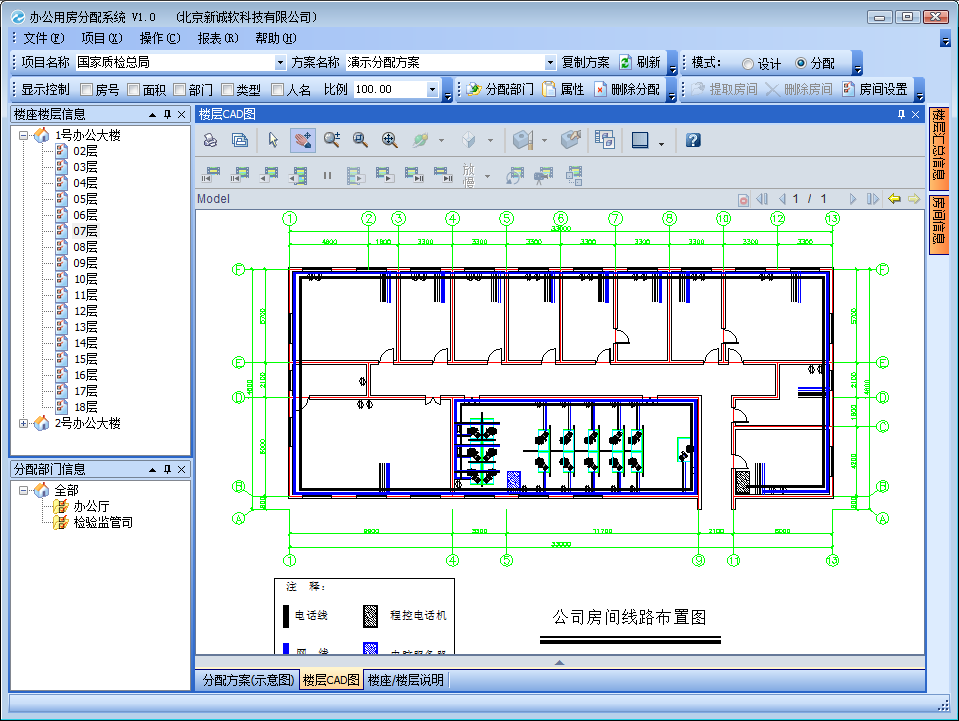This screenshot has width=959, height=721.
Task: Select the 设计 mode radio button
Action: [748, 63]
